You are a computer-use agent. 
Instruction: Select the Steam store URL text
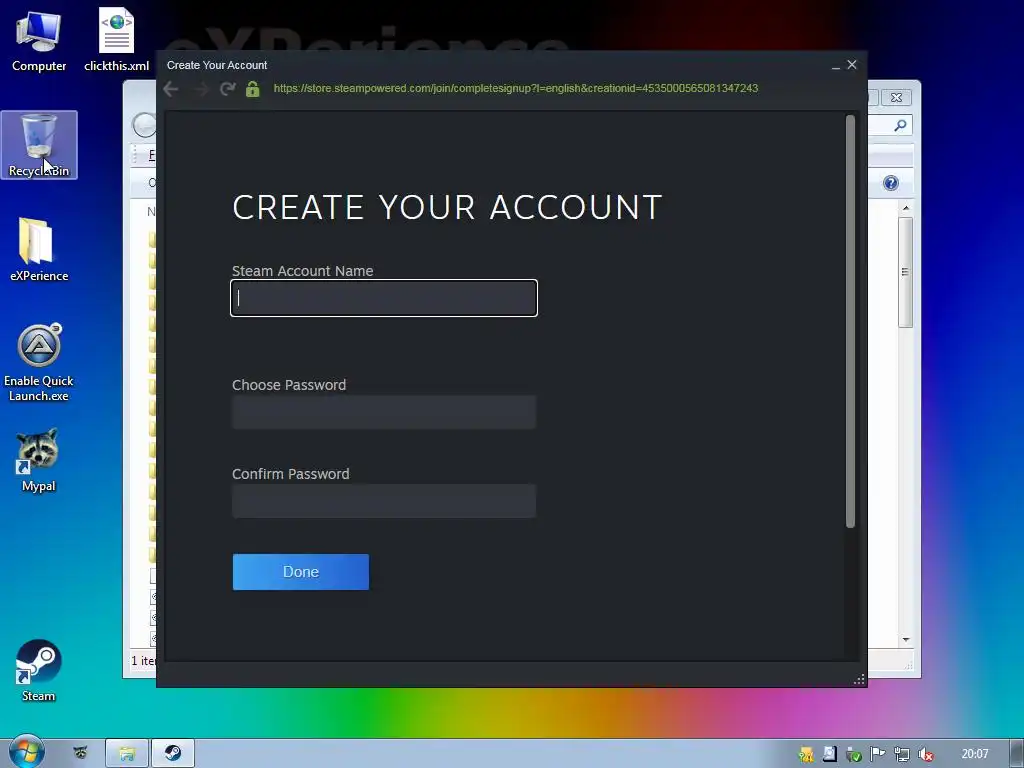(x=515, y=88)
